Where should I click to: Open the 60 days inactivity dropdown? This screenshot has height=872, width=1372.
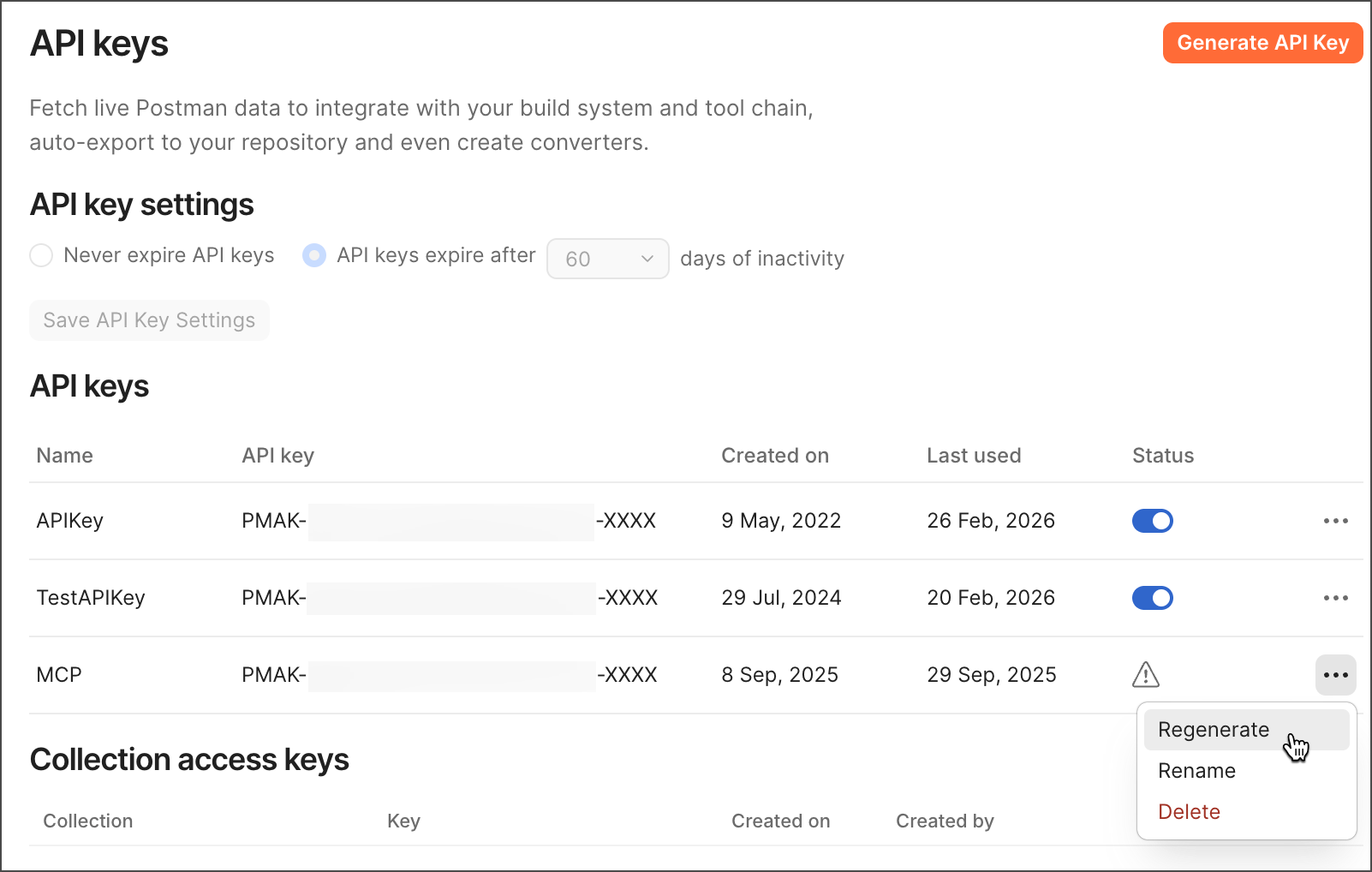(607, 259)
